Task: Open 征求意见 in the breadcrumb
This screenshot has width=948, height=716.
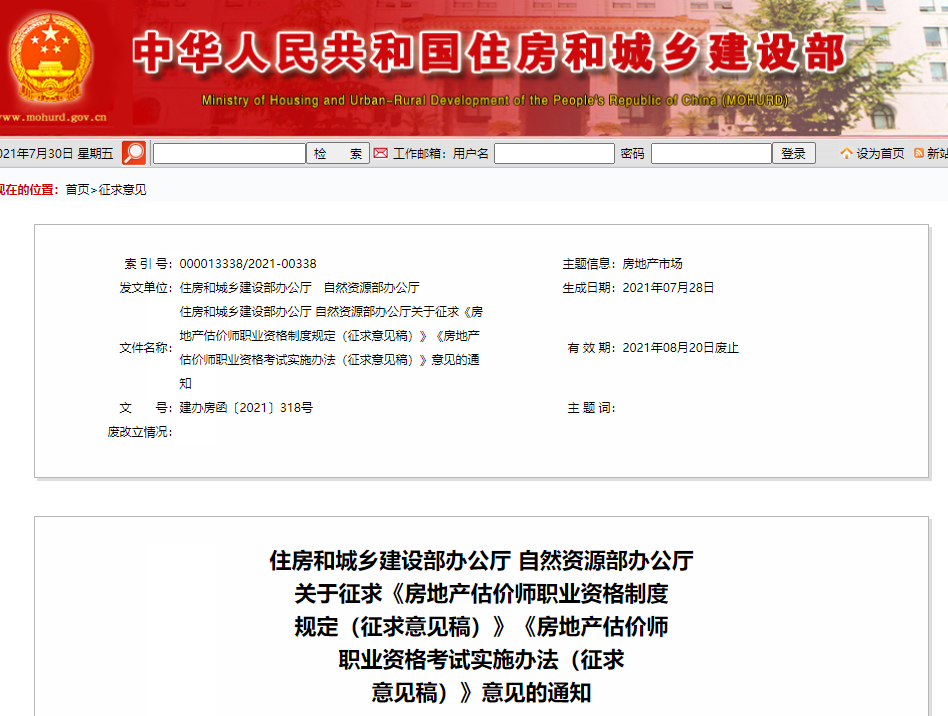Action: coord(122,190)
